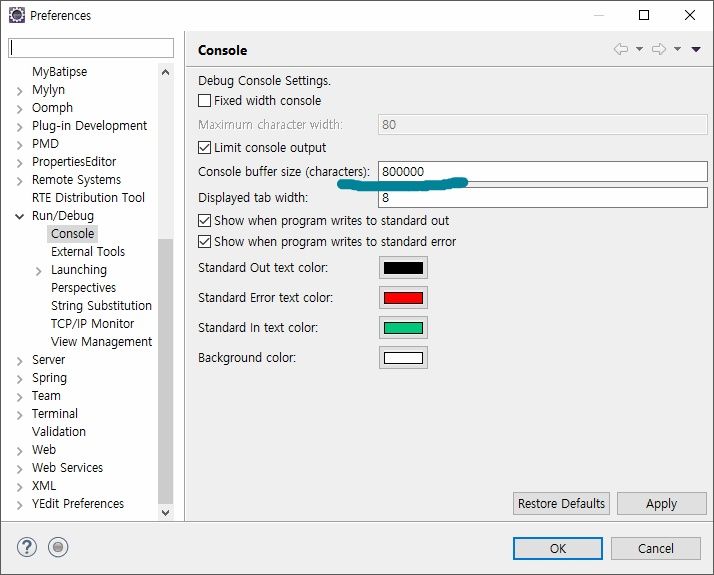This screenshot has height=575, width=714.
Task: Expand the Oomph tree node
Action: [20, 109]
